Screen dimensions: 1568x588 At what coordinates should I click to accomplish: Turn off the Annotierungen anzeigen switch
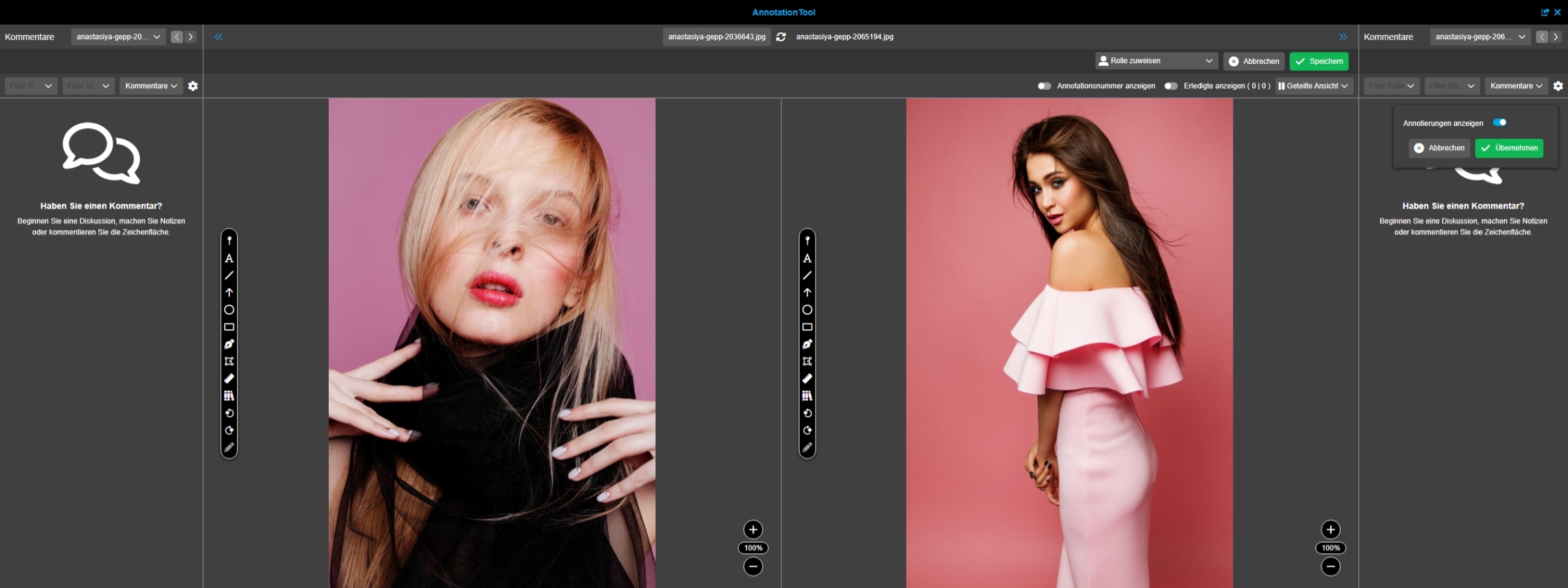pyautogui.click(x=1500, y=123)
